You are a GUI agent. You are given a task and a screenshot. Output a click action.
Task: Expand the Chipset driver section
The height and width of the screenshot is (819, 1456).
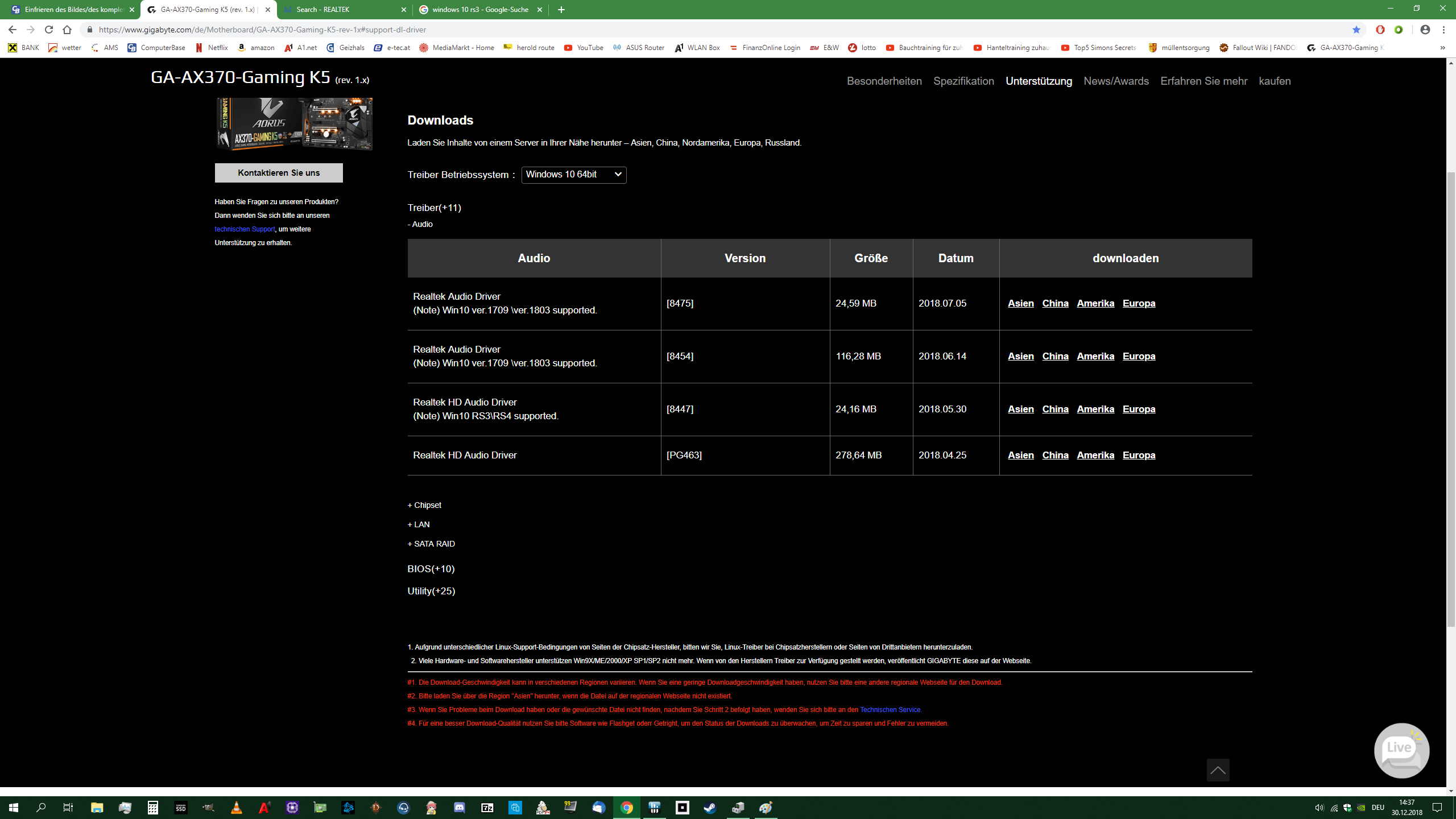[424, 505]
